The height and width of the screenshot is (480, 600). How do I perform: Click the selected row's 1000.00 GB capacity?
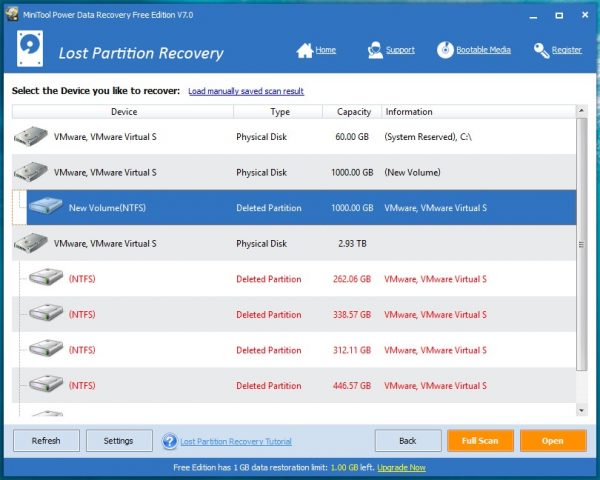coord(352,208)
